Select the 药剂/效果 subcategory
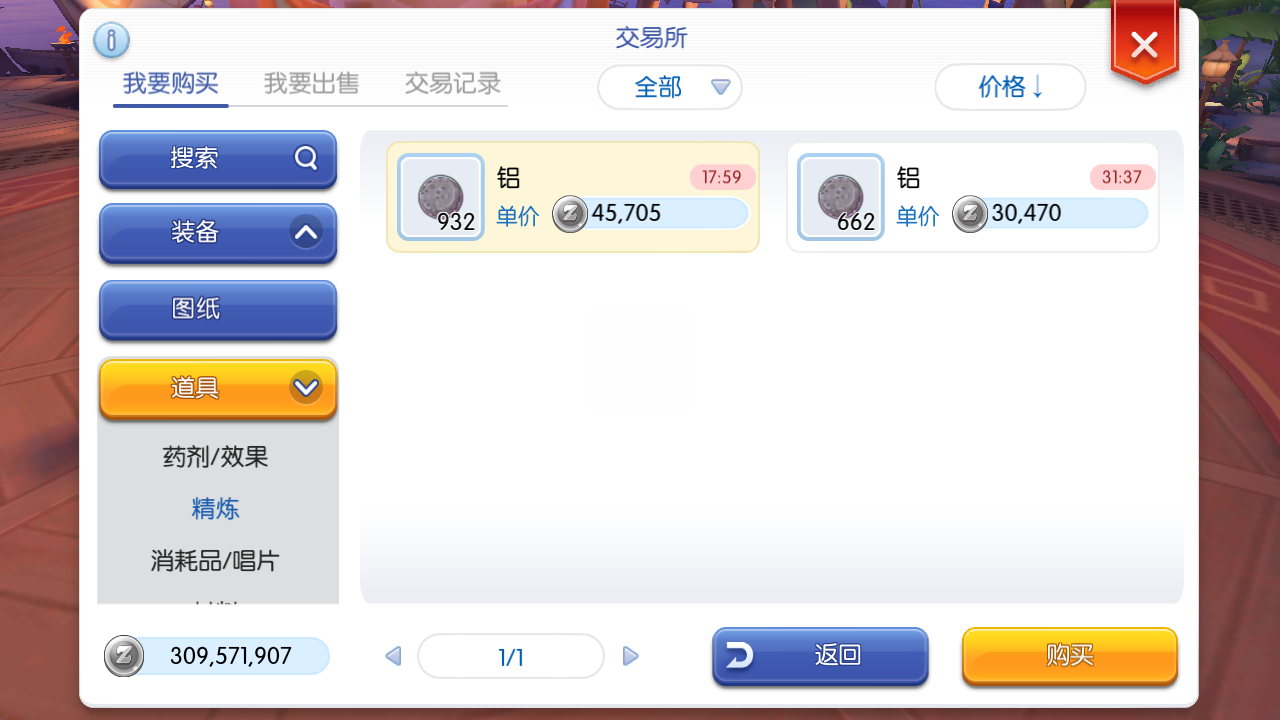The height and width of the screenshot is (720, 1280). click(216, 457)
